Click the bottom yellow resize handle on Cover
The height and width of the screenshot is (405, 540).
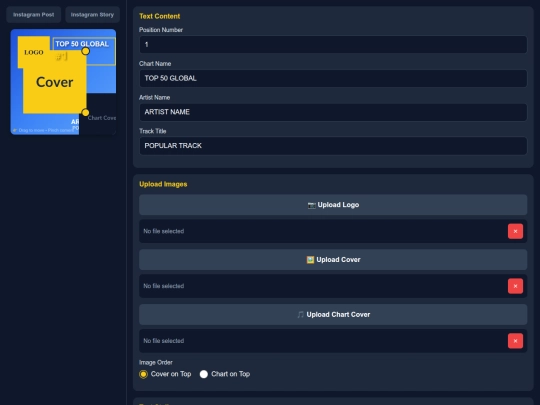85,113
